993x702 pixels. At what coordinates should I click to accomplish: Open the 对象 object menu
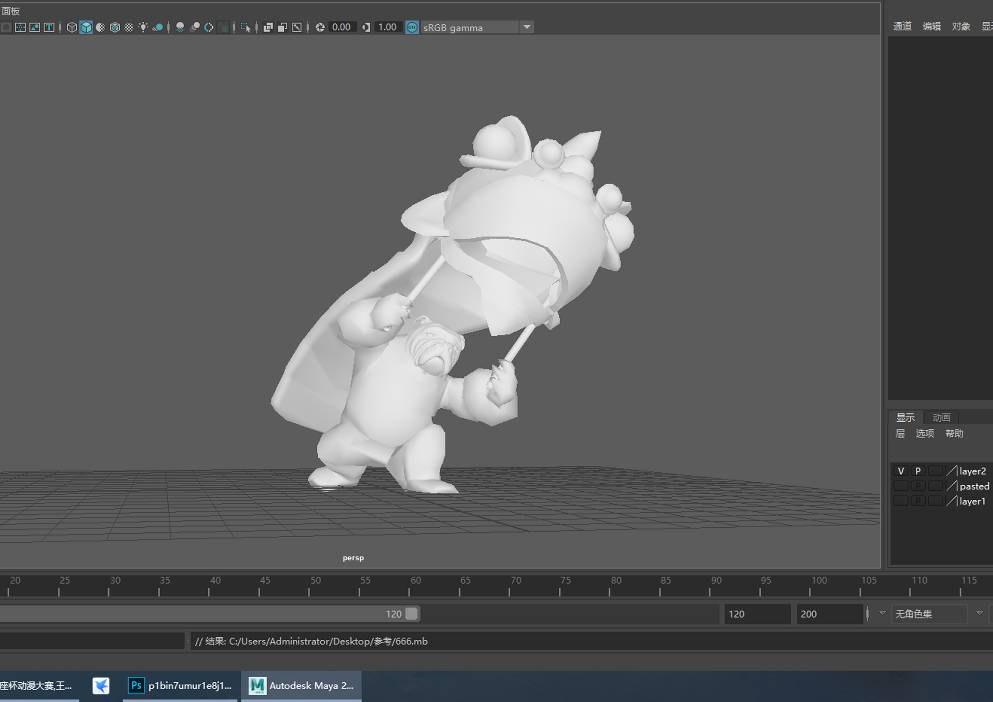click(x=961, y=26)
